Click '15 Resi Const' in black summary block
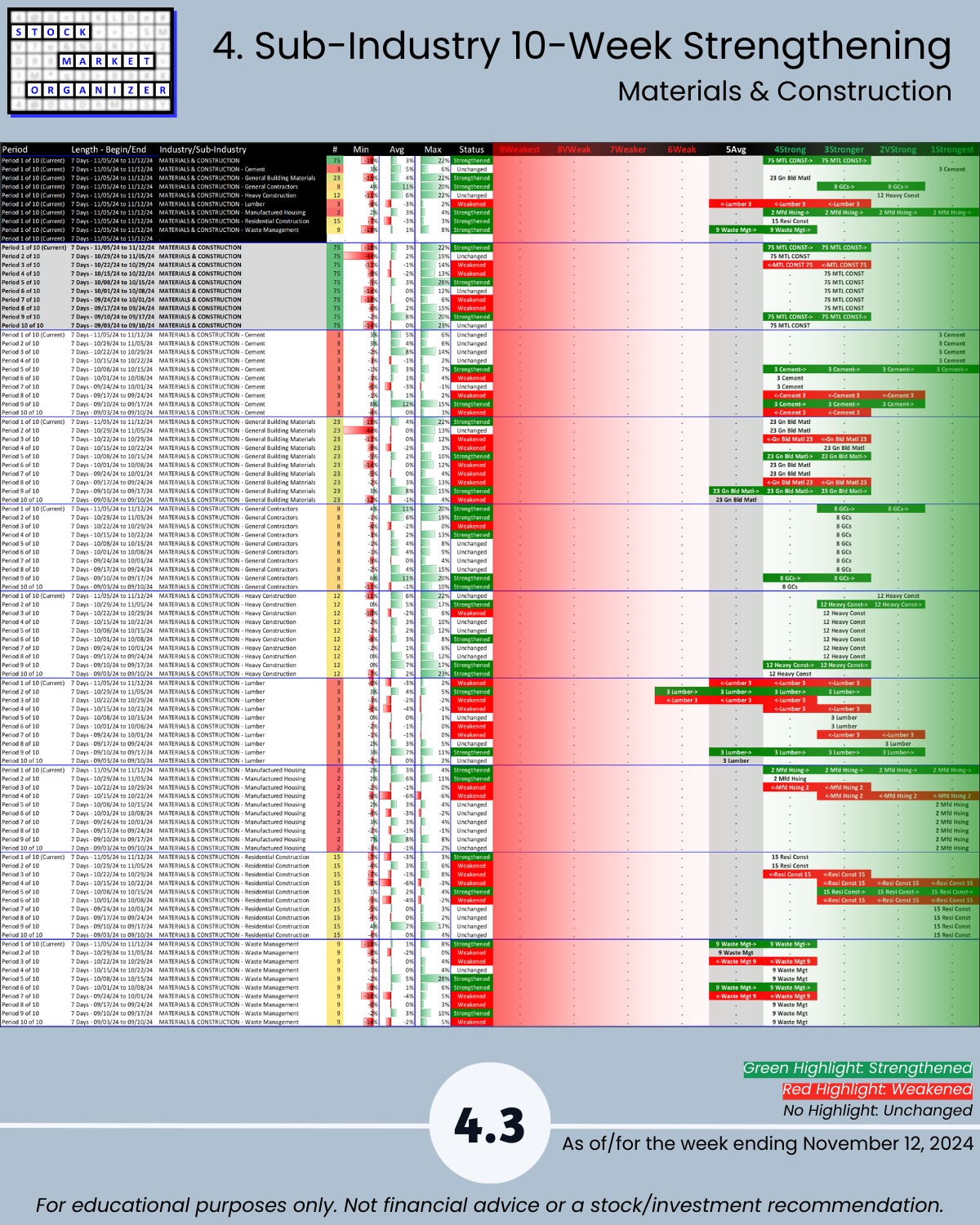 click(790, 221)
